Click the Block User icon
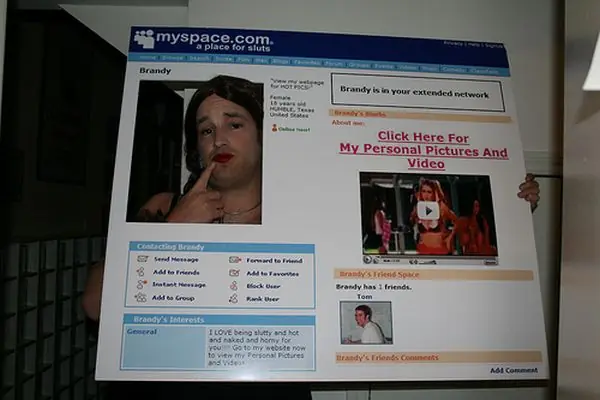The image size is (600, 400). point(234,286)
